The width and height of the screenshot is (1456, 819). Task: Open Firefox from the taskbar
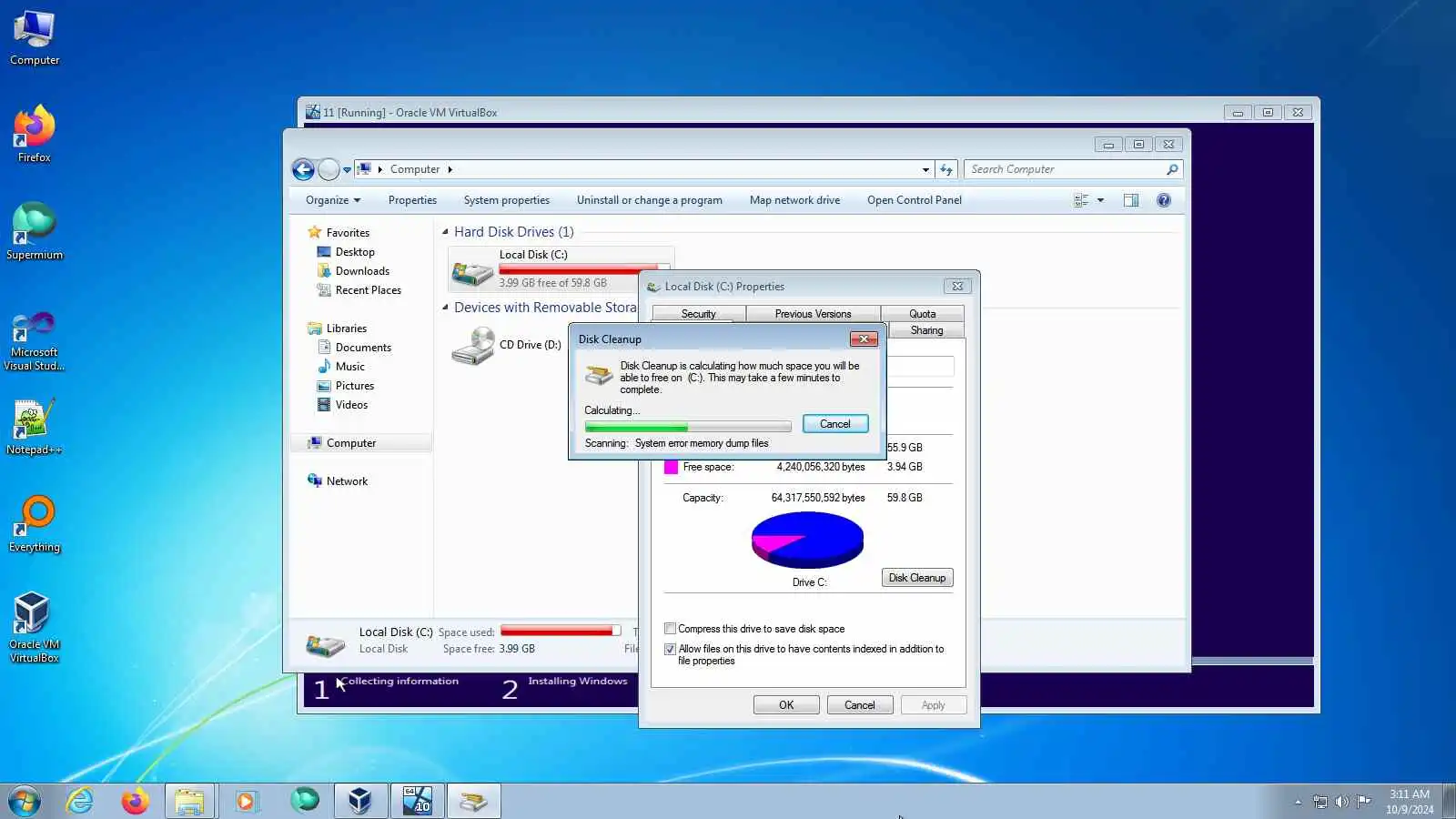136,801
